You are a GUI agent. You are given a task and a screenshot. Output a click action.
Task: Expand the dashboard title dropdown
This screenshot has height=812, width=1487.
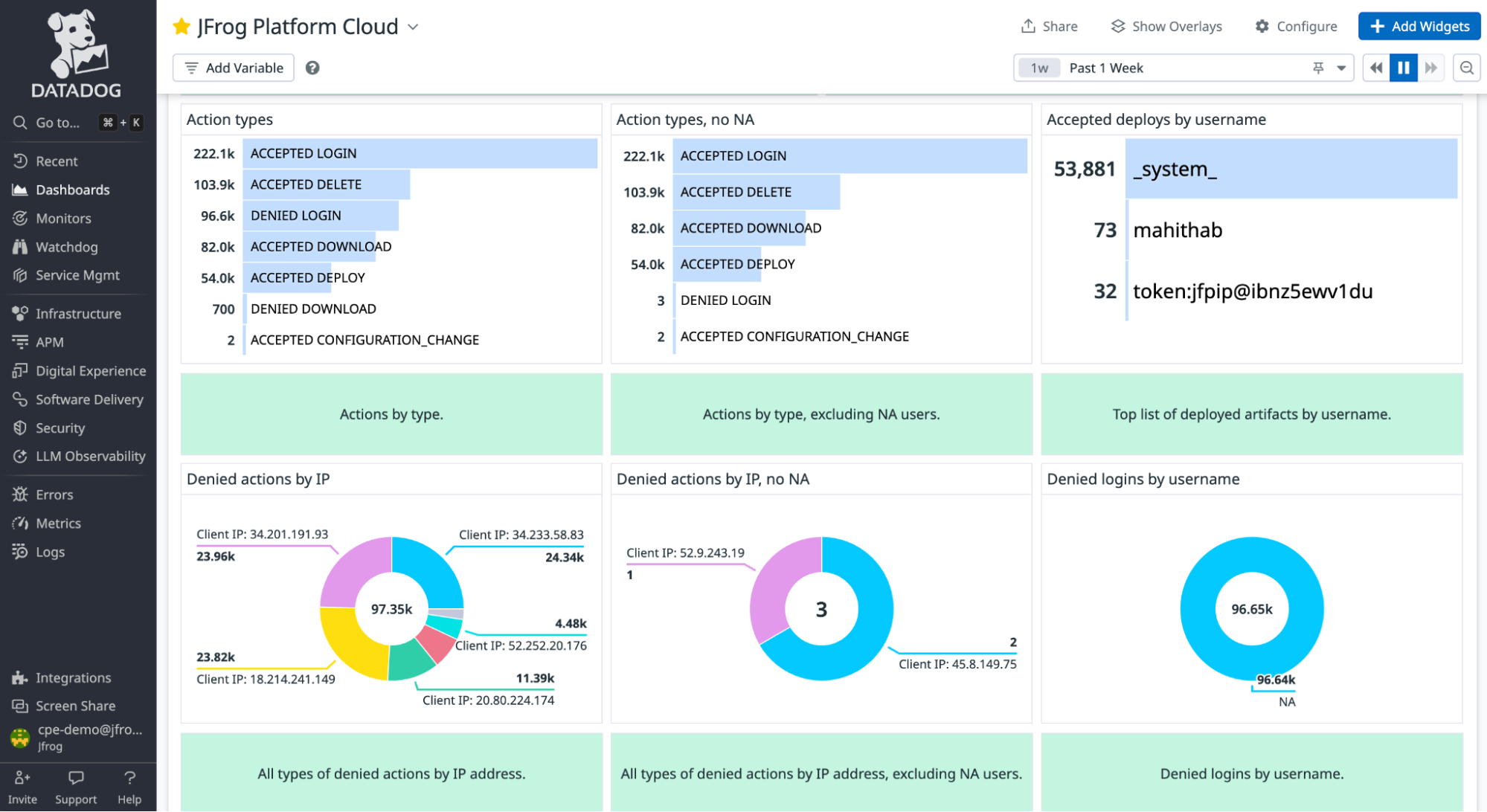(x=414, y=27)
